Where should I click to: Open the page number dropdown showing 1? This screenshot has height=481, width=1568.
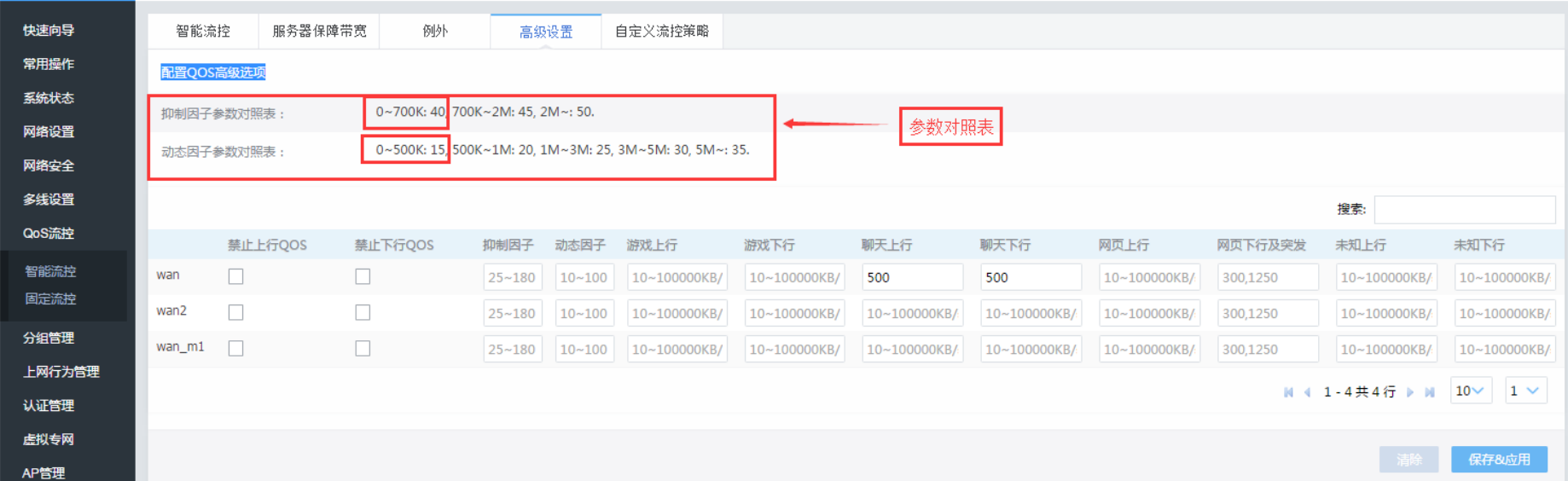tap(1524, 391)
